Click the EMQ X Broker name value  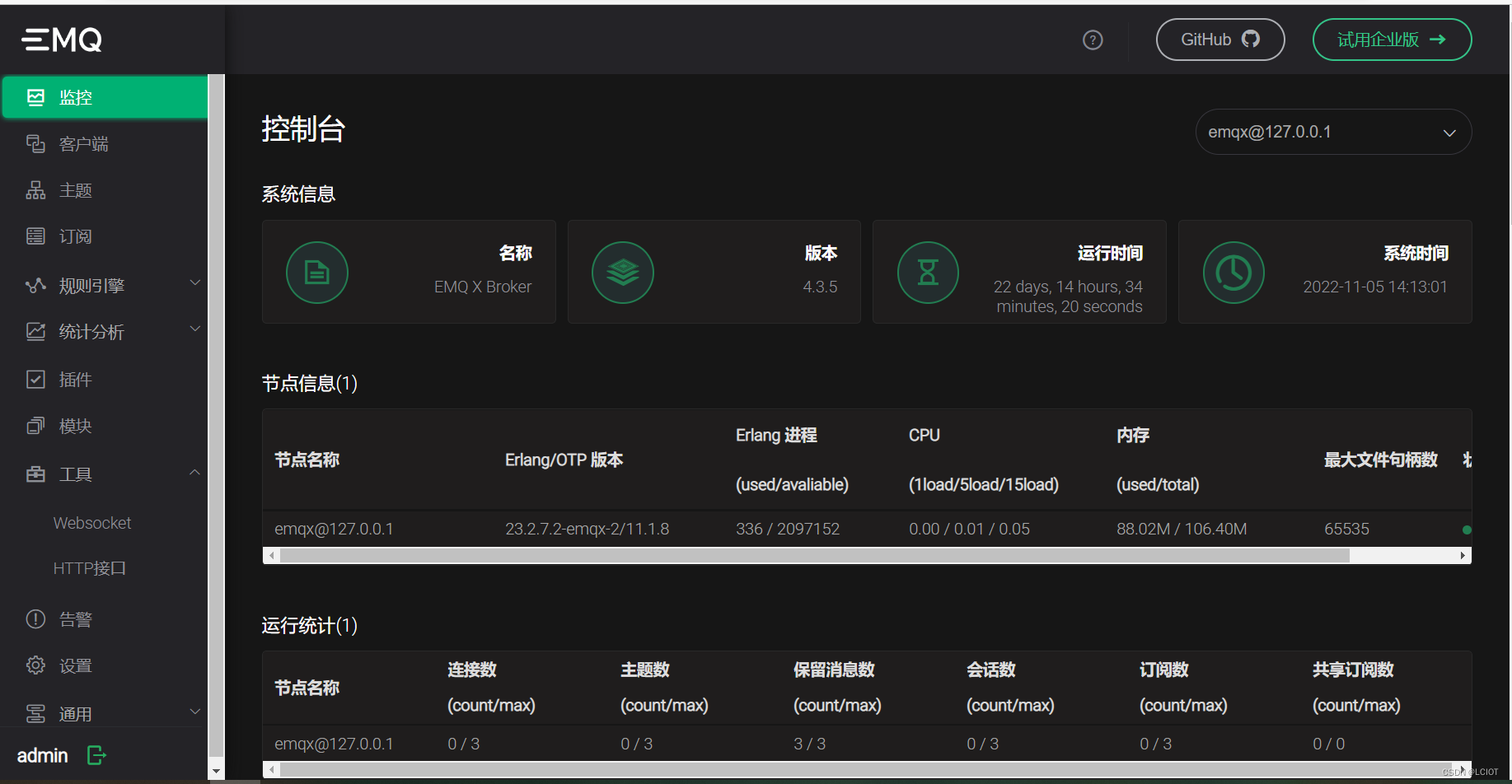(483, 287)
